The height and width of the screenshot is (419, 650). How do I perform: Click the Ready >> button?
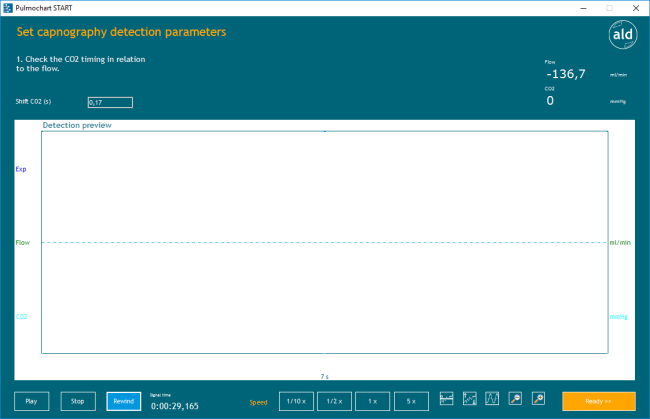point(598,401)
